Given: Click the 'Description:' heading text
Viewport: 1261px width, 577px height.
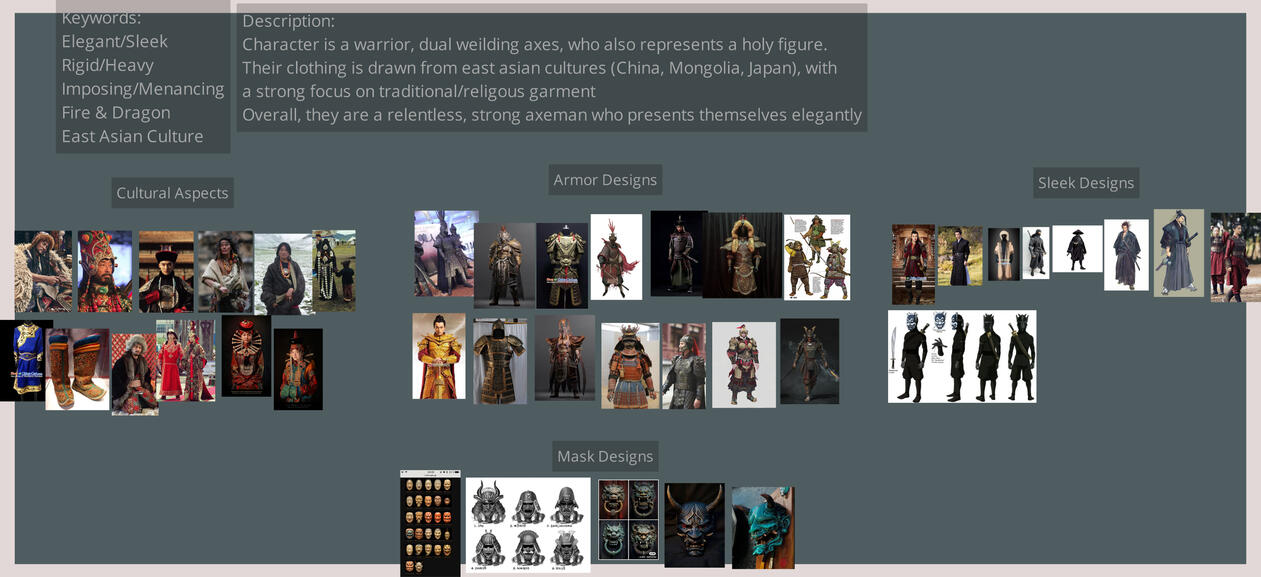Looking at the screenshot, I should coord(288,21).
